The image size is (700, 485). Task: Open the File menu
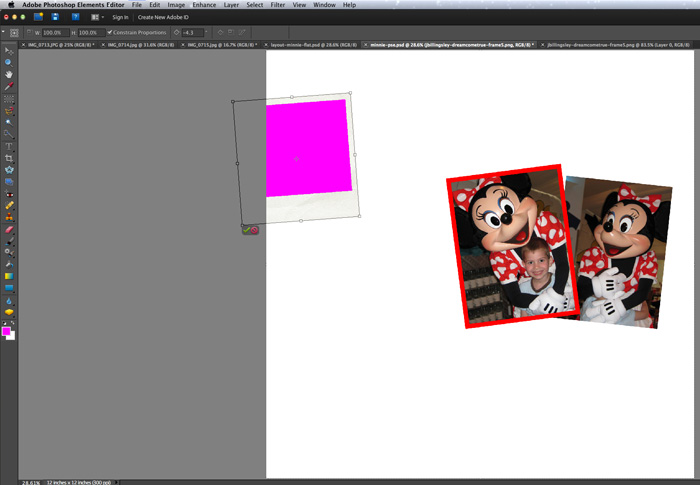[137, 4]
